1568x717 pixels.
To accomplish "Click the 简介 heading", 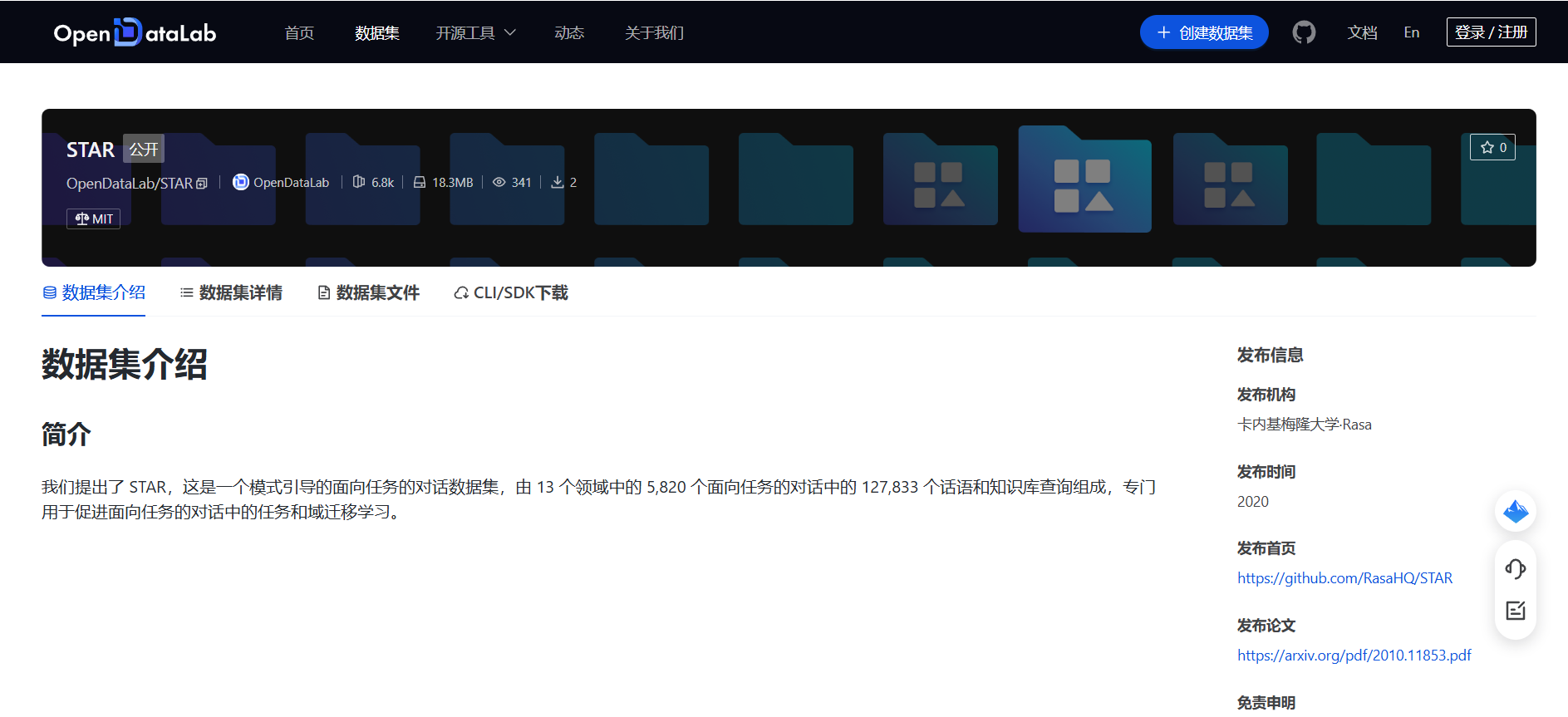I will [x=66, y=434].
